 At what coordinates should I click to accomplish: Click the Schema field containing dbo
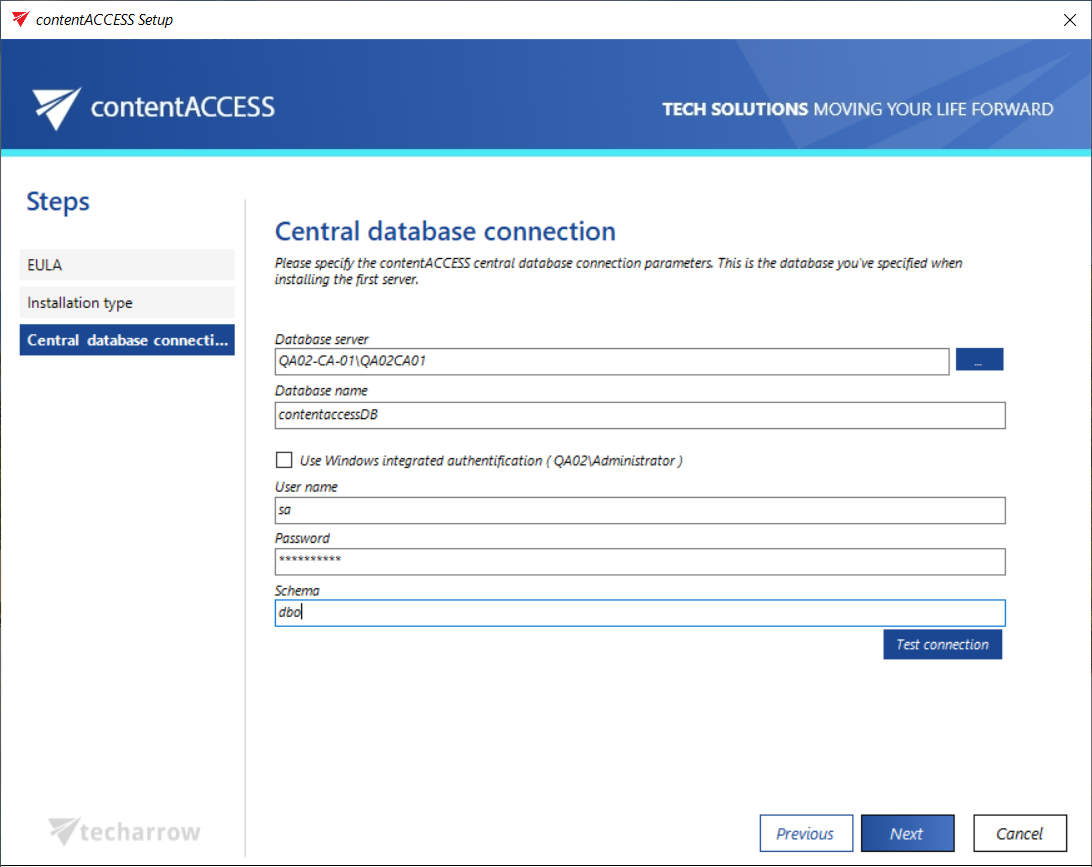click(639, 613)
